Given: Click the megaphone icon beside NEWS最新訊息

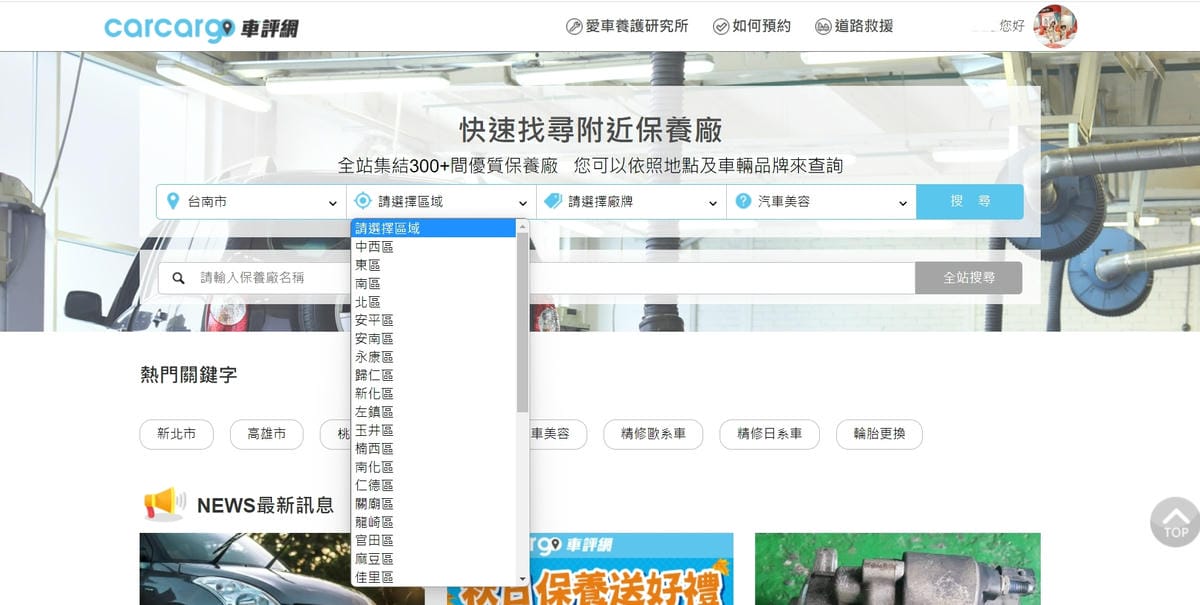Looking at the screenshot, I should (163, 504).
